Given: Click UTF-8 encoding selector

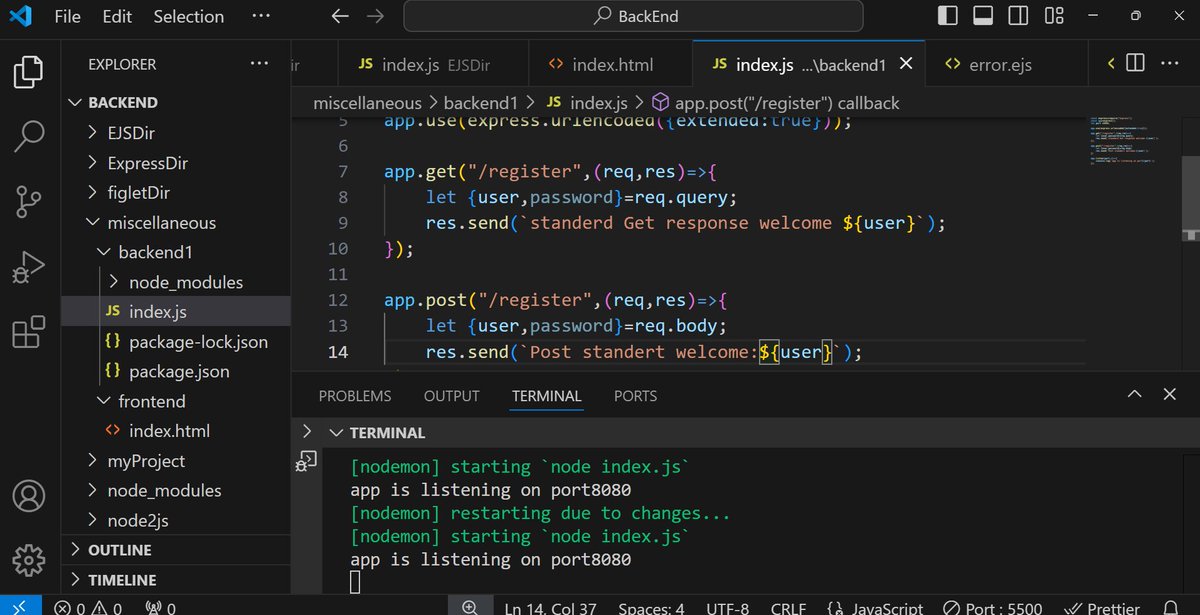Looking at the screenshot, I should click(729, 607).
